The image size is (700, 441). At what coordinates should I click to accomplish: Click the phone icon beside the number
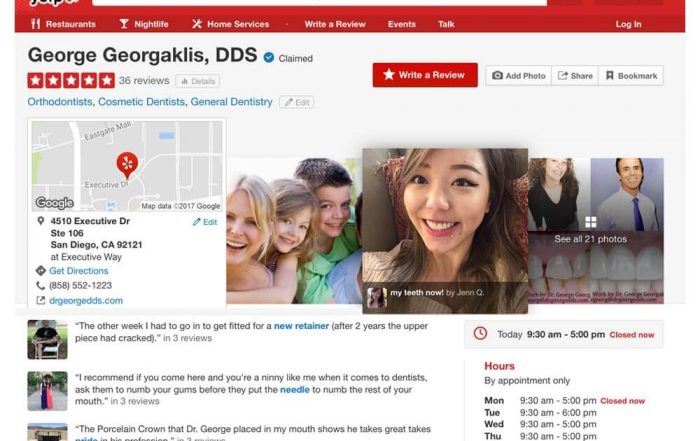point(41,286)
